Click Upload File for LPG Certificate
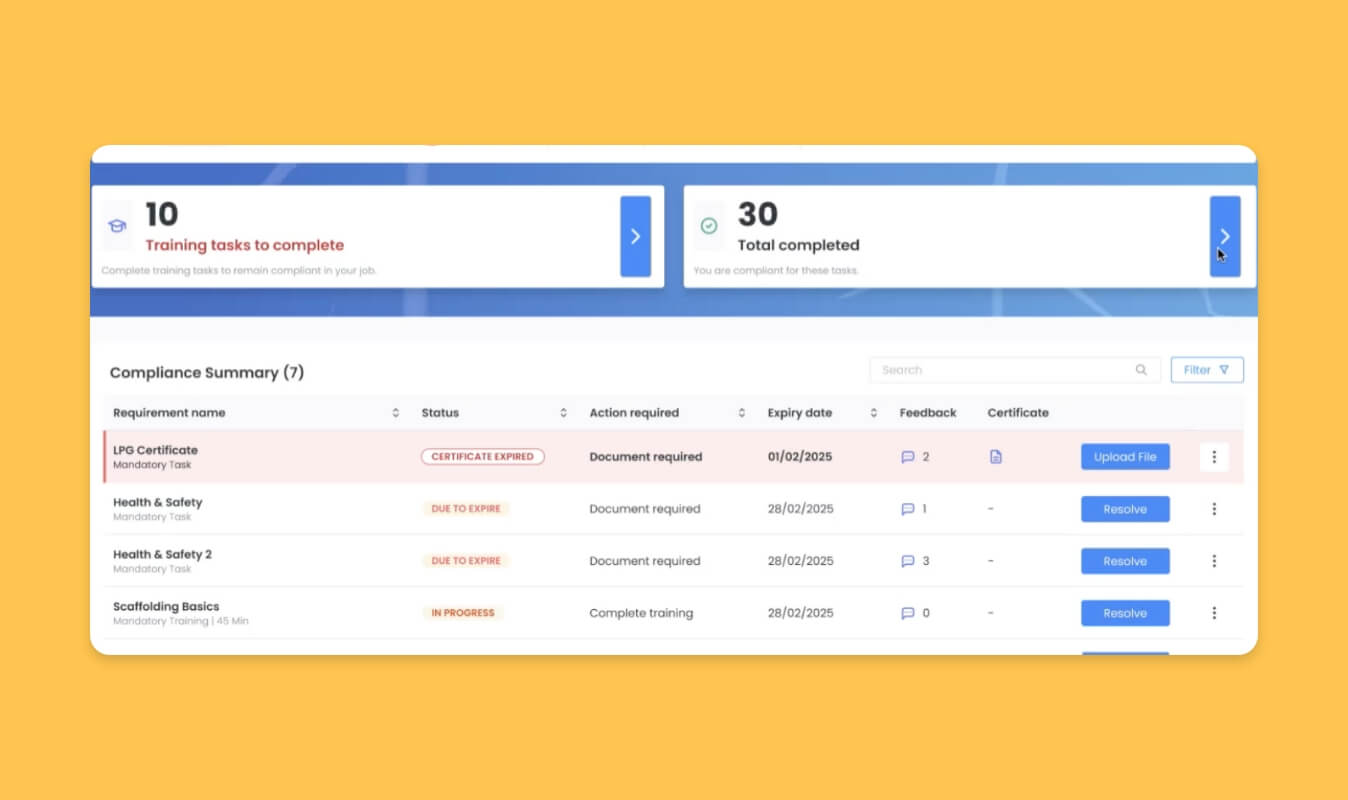Image resolution: width=1348 pixels, height=800 pixels. click(1125, 457)
